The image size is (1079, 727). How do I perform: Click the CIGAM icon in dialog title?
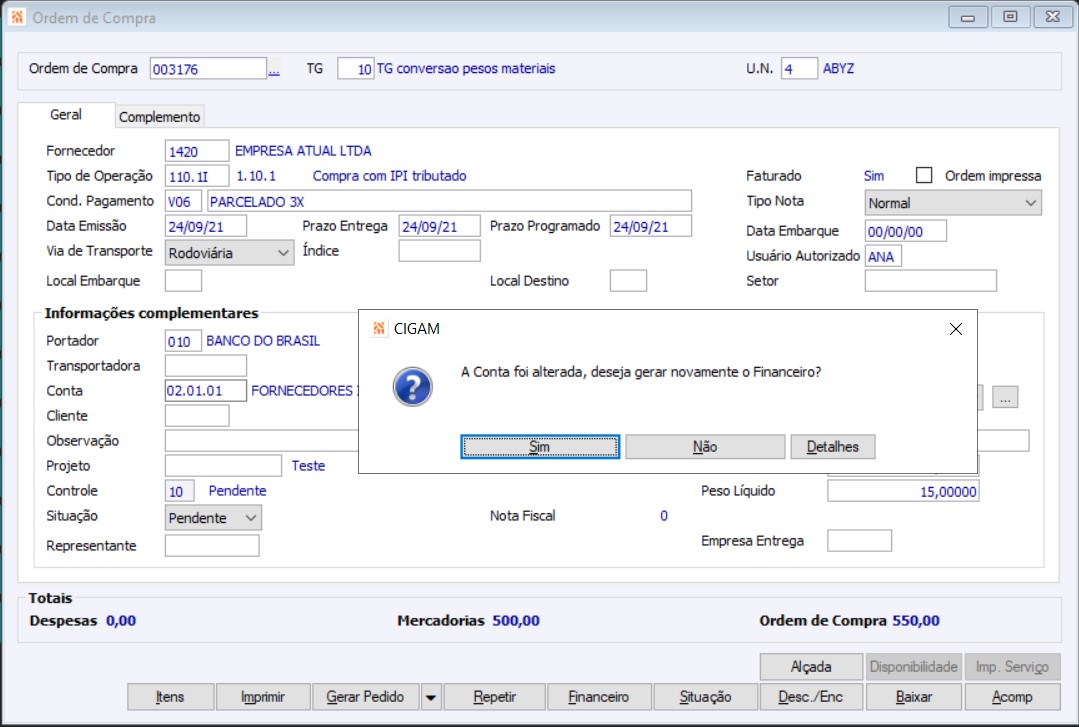[x=378, y=328]
